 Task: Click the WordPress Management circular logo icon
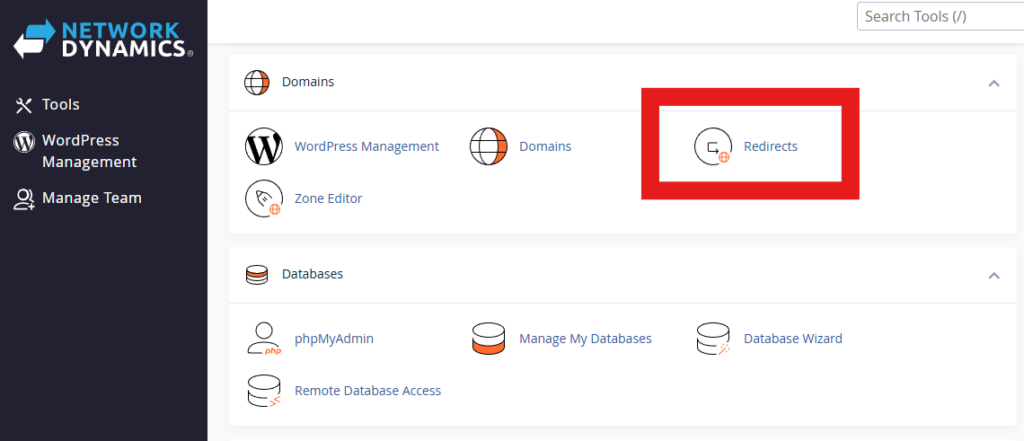pyautogui.click(x=264, y=147)
